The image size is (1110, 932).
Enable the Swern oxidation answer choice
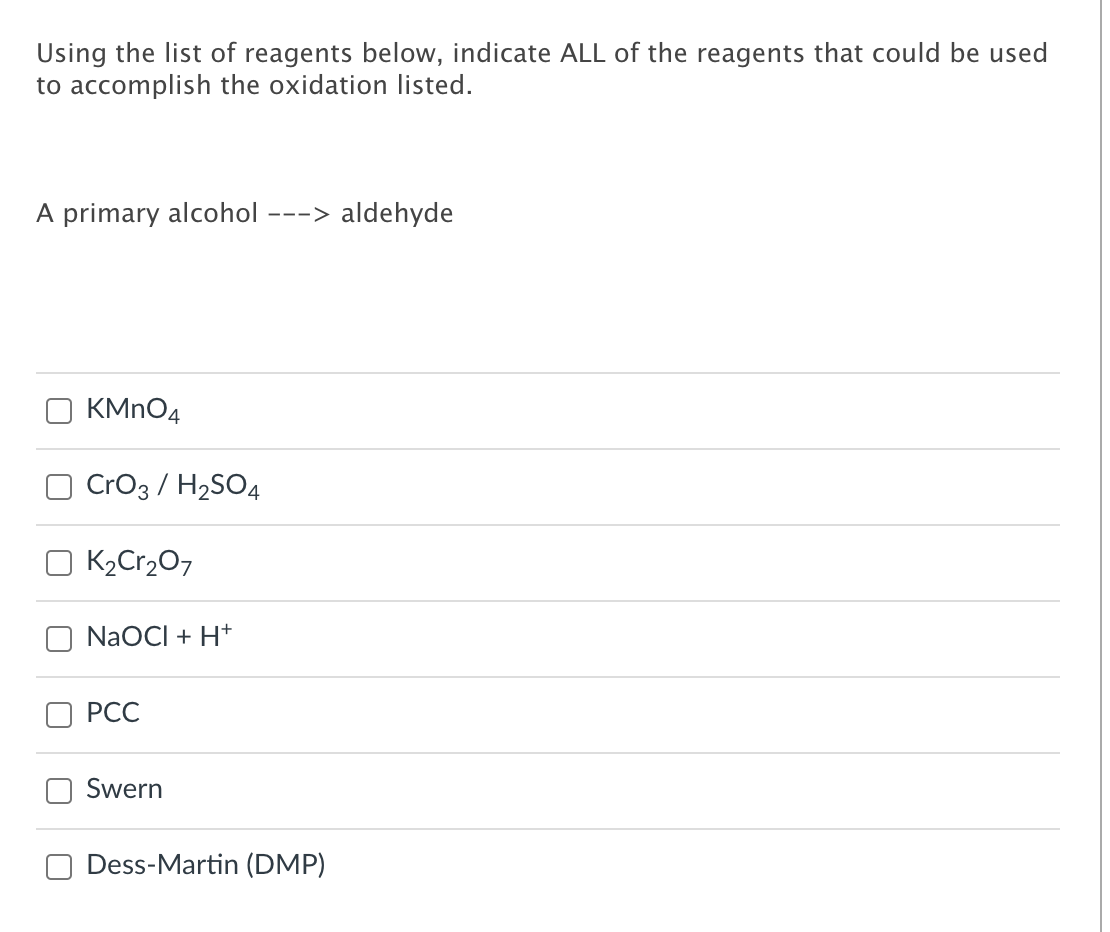click(58, 790)
